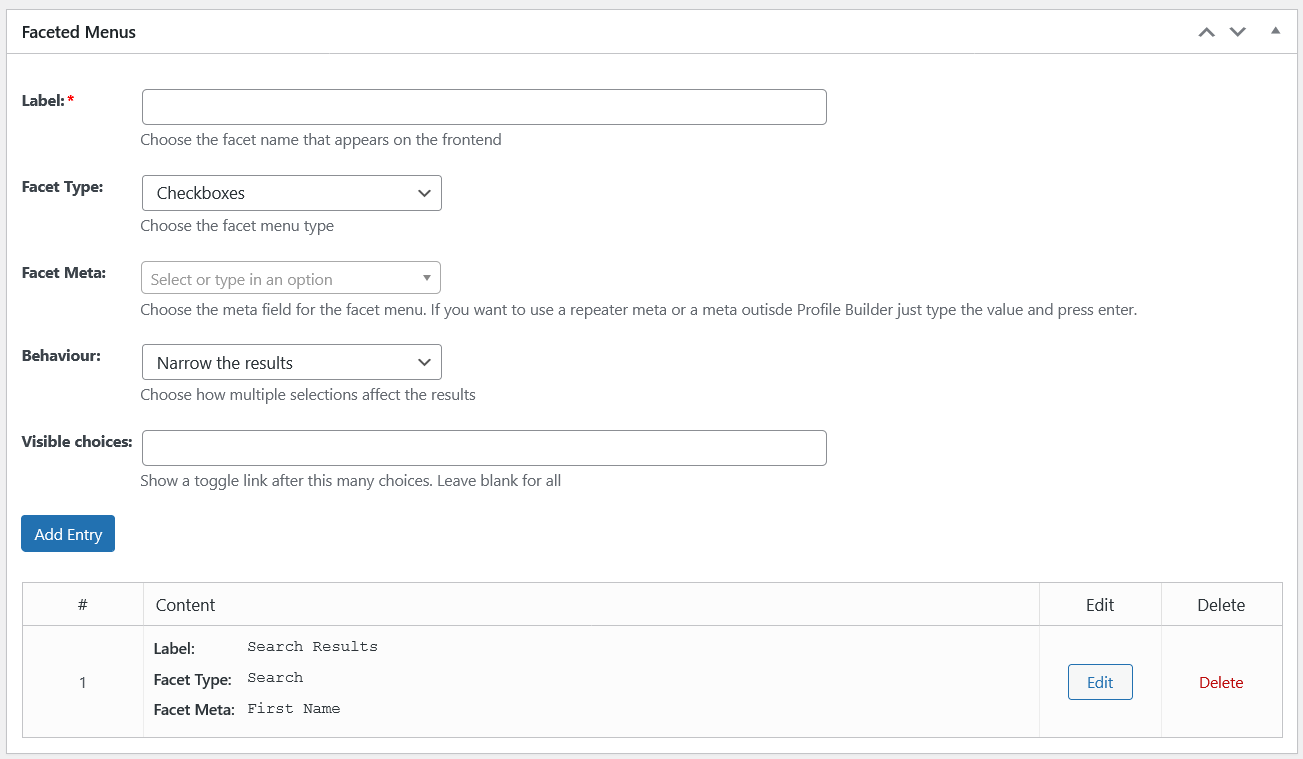This screenshot has height=759, width=1303.
Task: Click the Edit column header
Action: click(1100, 605)
